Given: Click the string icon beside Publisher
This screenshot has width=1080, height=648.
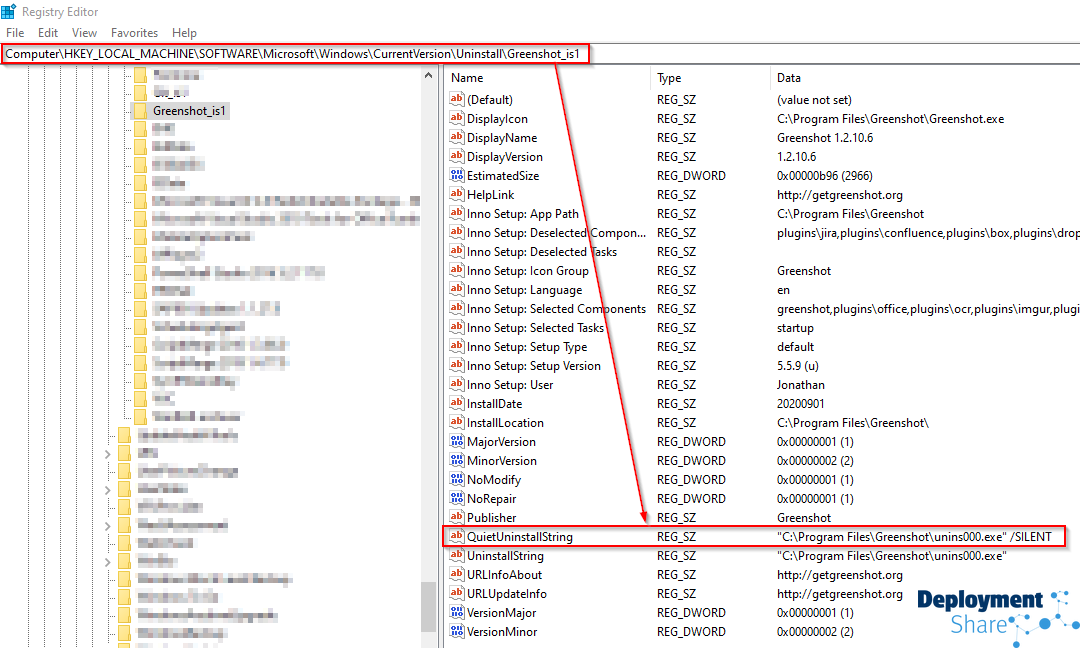Looking at the screenshot, I should coord(457,518).
